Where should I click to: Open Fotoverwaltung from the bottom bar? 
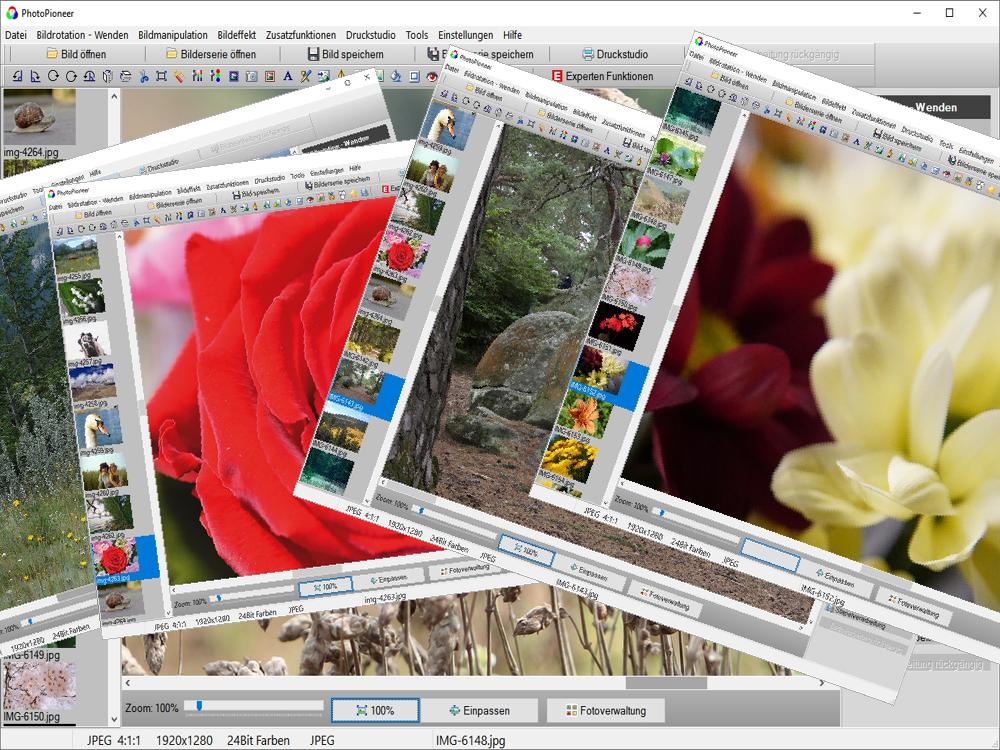click(605, 711)
